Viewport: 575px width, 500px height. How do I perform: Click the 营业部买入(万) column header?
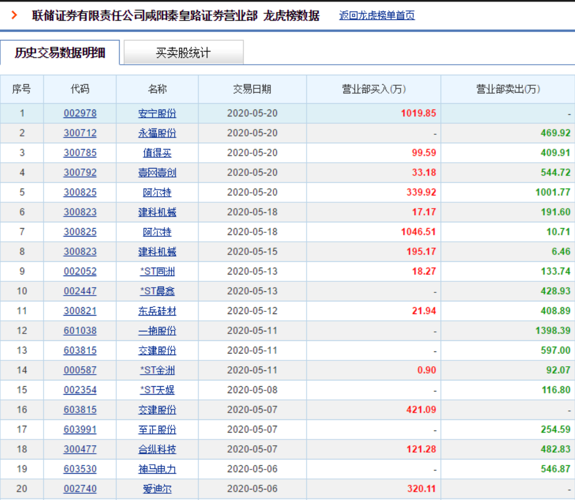point(374,89)
